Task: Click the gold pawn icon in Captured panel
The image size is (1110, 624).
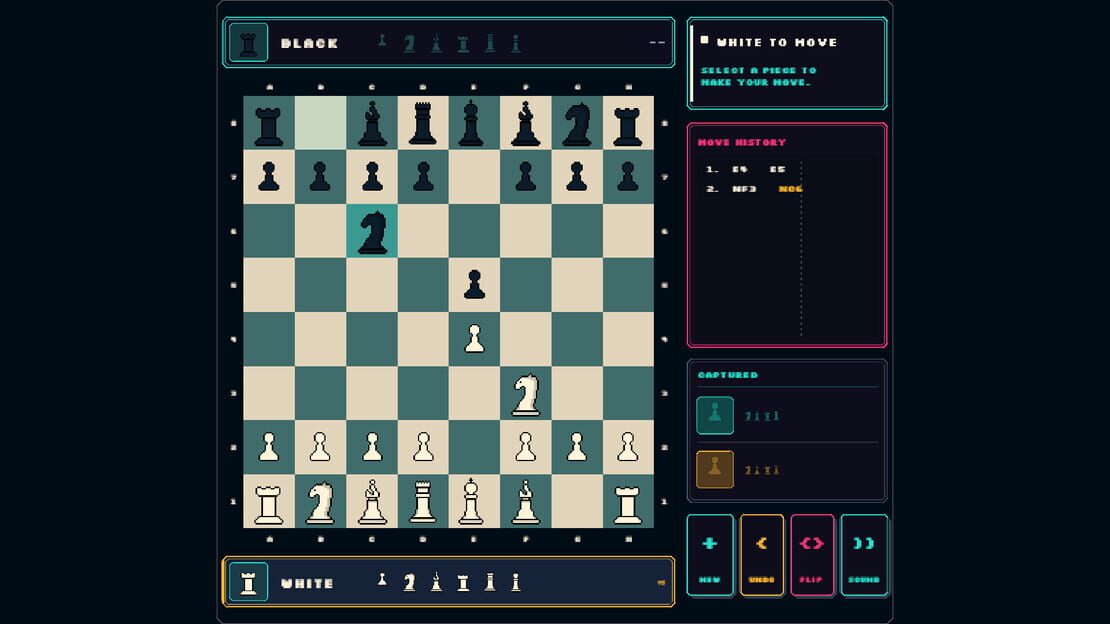Action: 715,470
